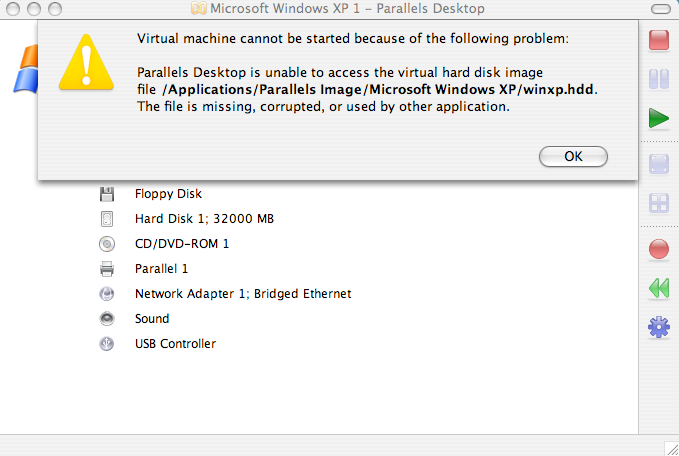Open configuration with the blue gear icon
Image resolution: width=679 pixels, height=456 pixels.
point(659,327)
